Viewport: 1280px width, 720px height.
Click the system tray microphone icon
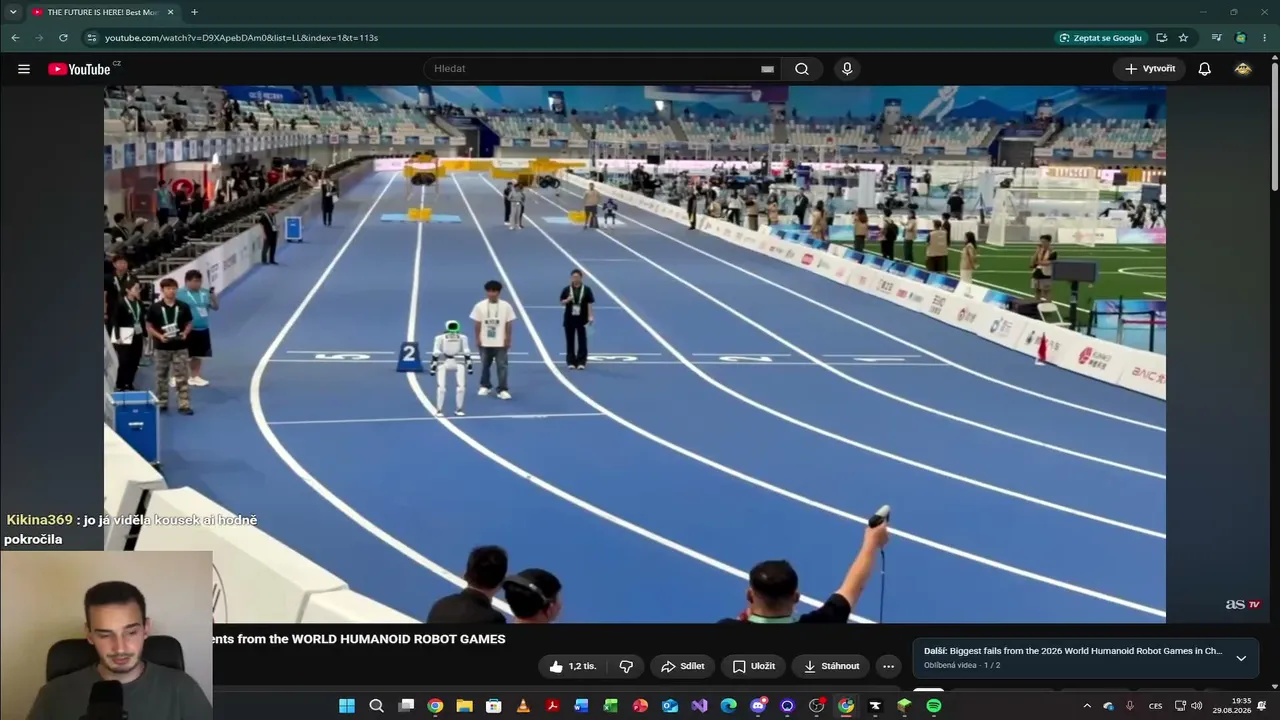point(1130,706)
